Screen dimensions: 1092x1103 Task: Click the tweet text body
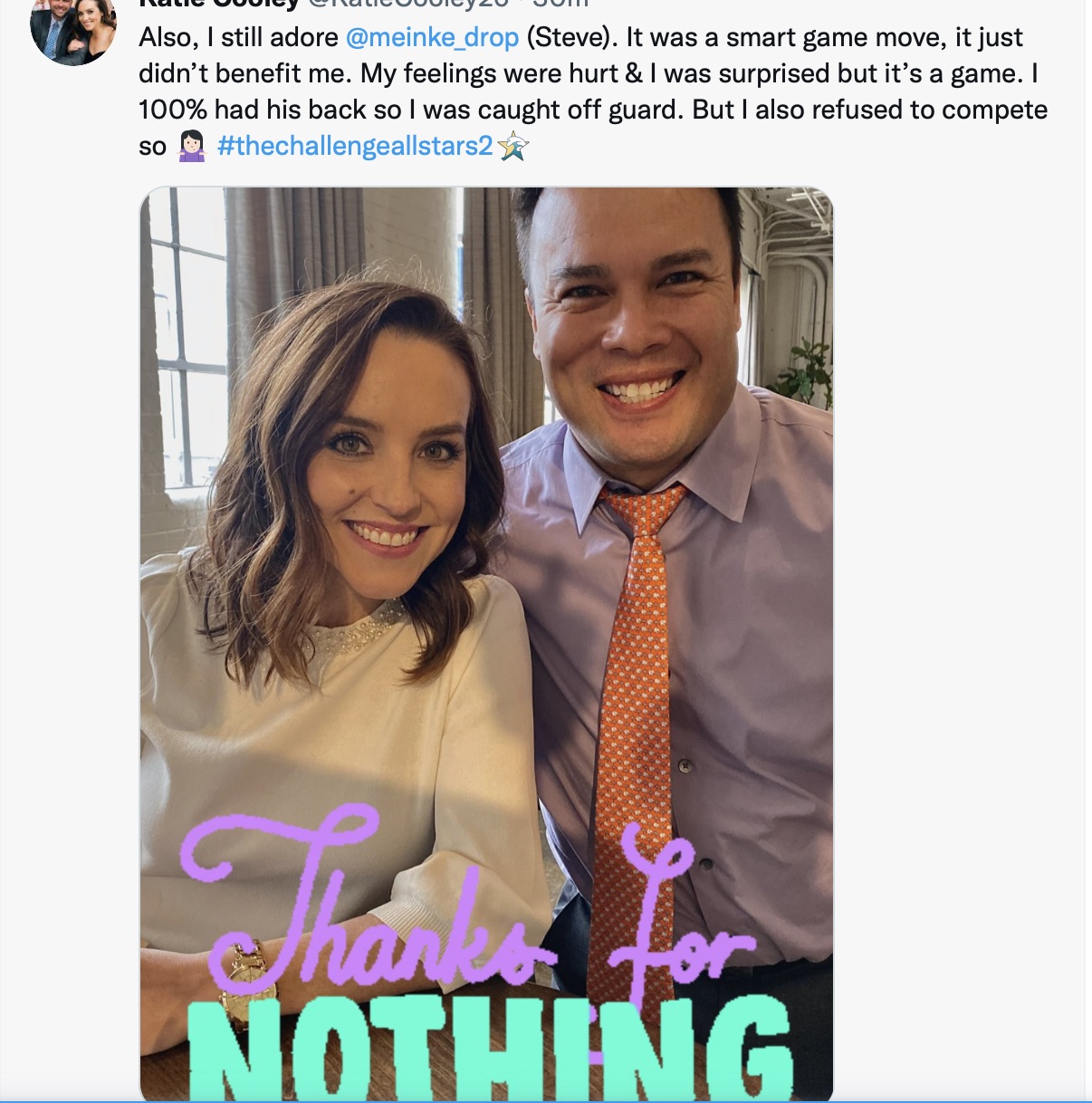(x=593, y=91)
